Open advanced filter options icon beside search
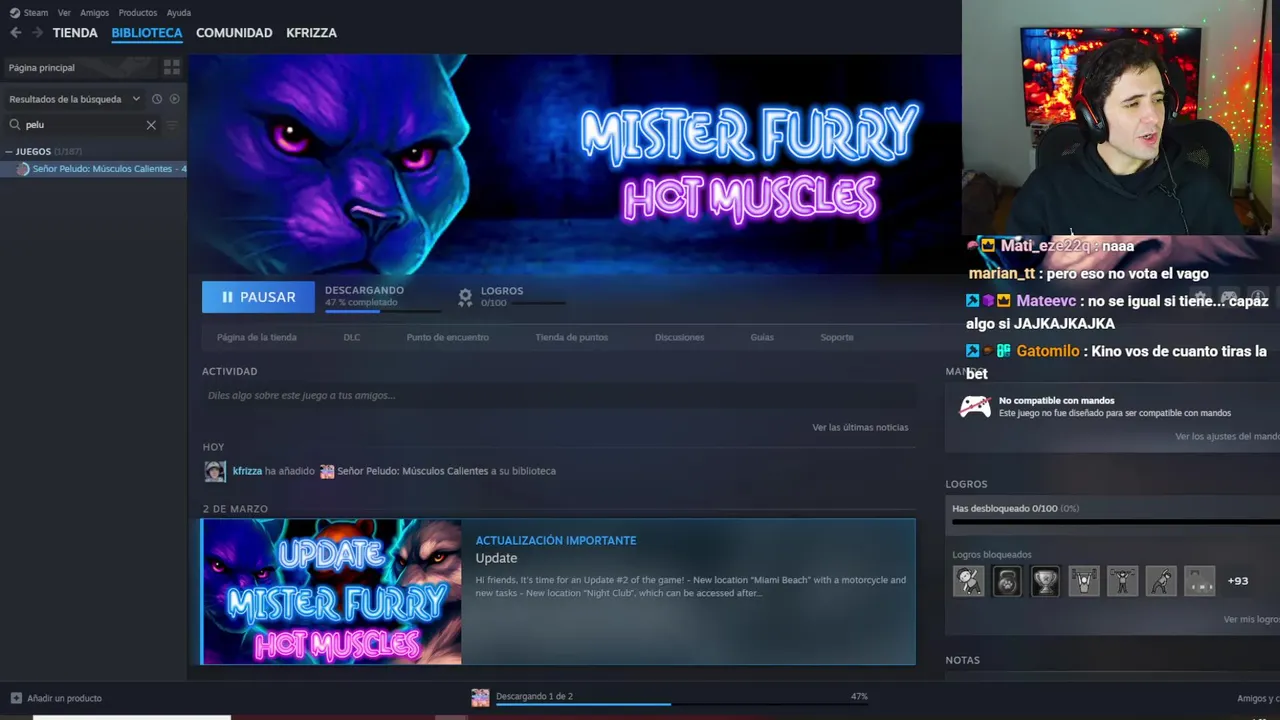This screenshot has height=720, width=1280. point(172,125)
